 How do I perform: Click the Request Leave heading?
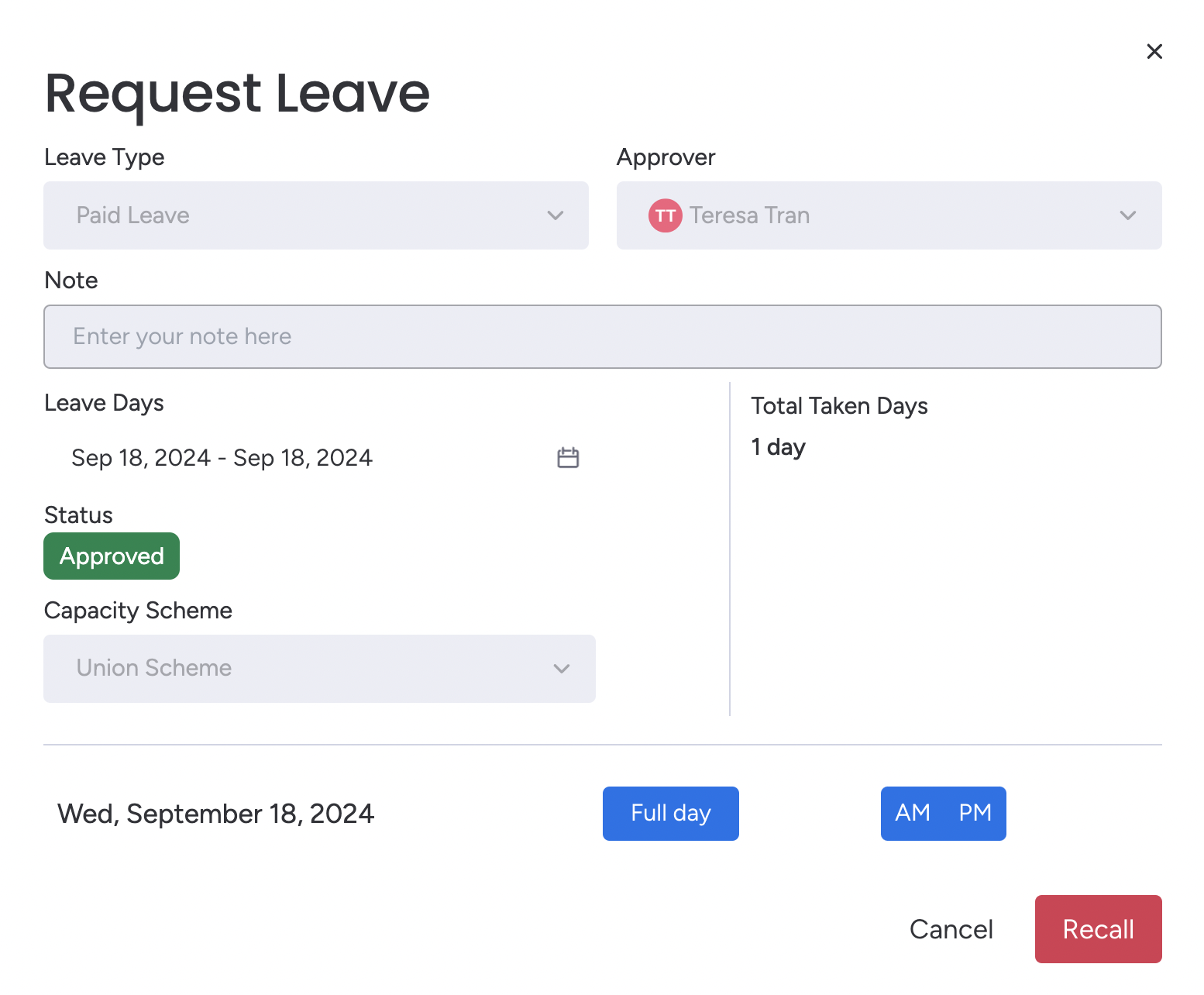click(237, 93)
